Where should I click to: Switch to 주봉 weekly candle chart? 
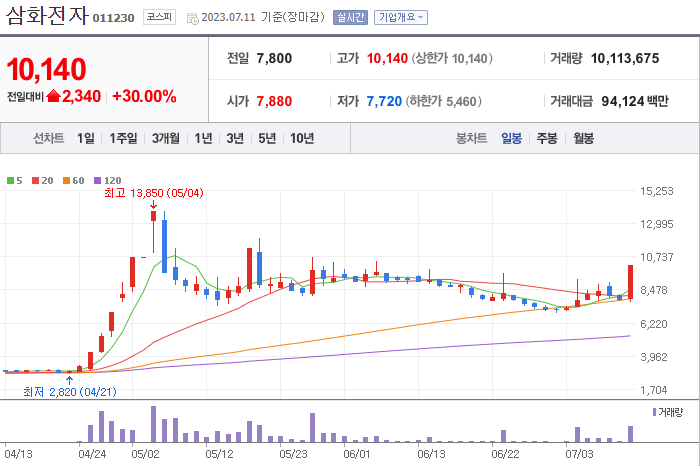[x=547, y=138]
